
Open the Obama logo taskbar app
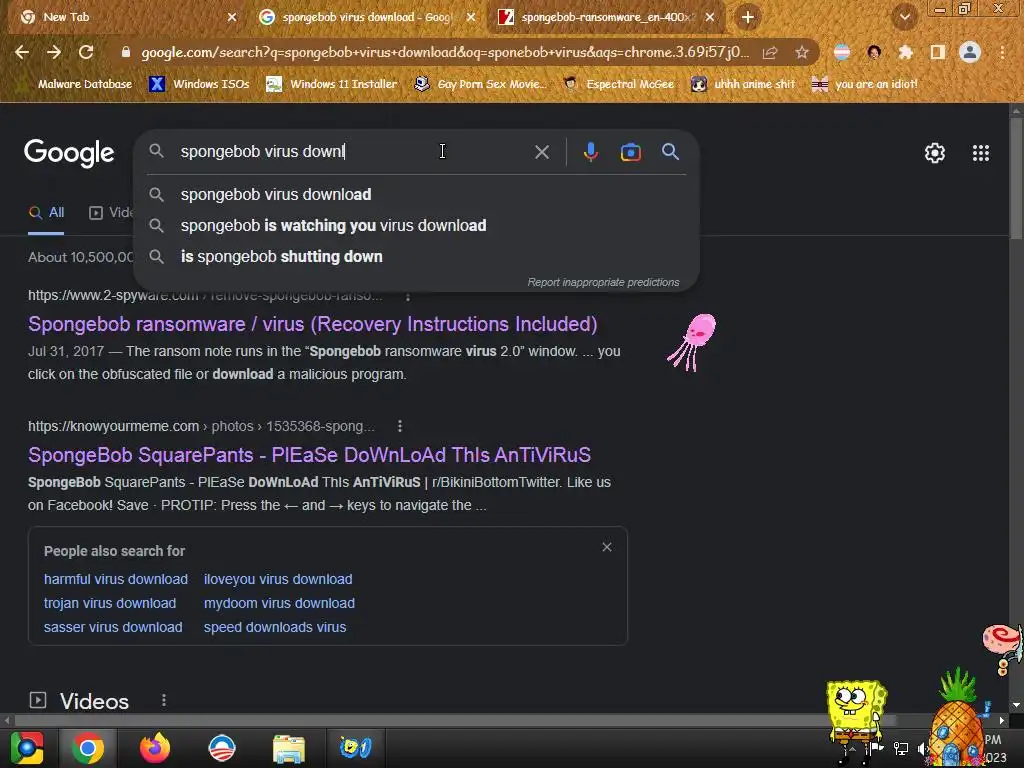(x=221, y=748)
